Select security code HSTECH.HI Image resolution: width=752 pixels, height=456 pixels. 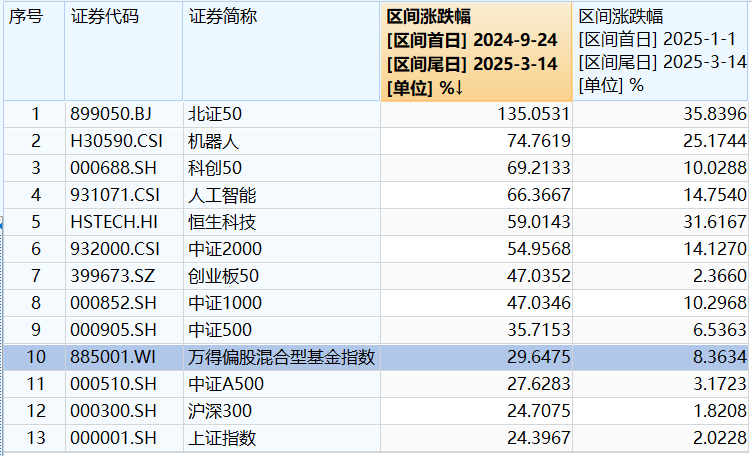pyautogui.click(x=114, y=222)
